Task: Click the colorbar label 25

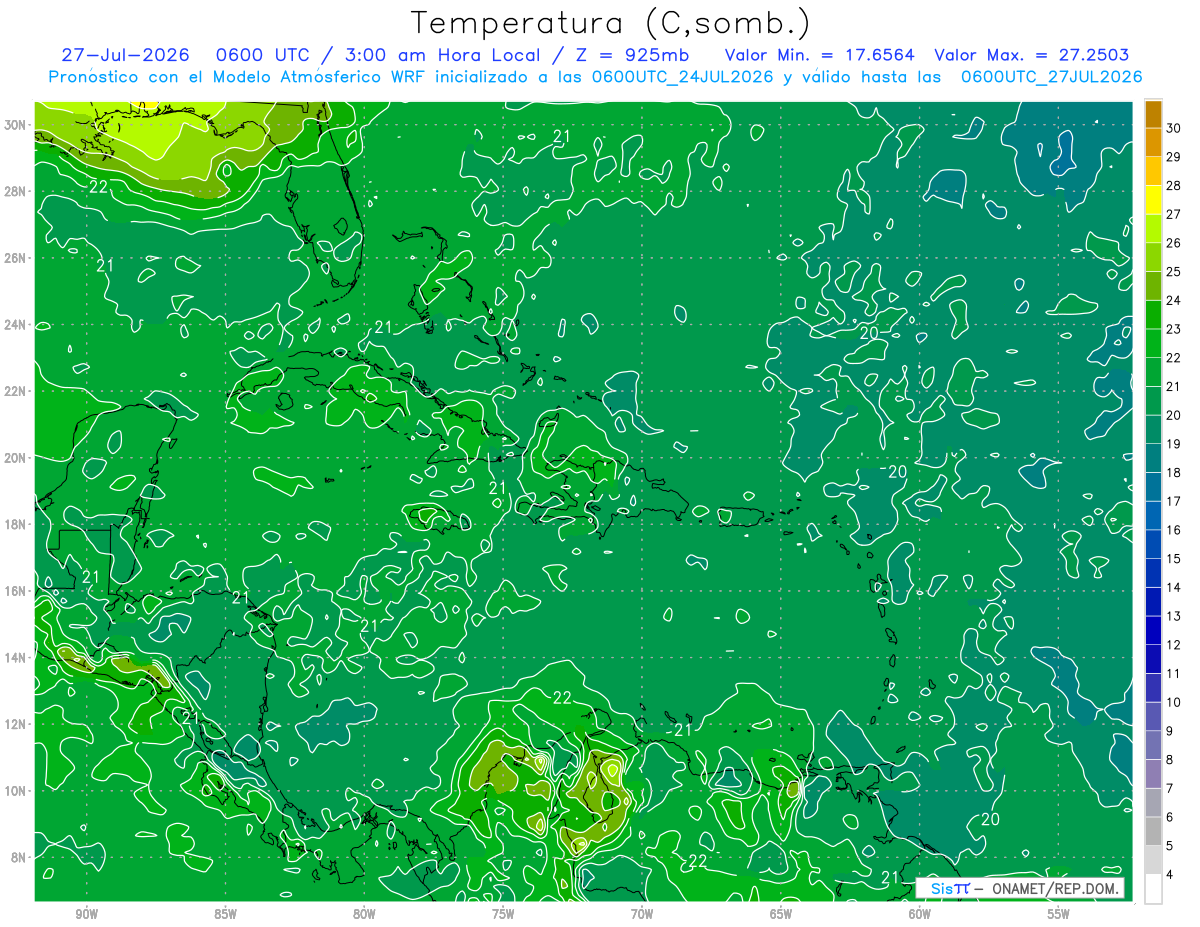Action: (1175, 271)
